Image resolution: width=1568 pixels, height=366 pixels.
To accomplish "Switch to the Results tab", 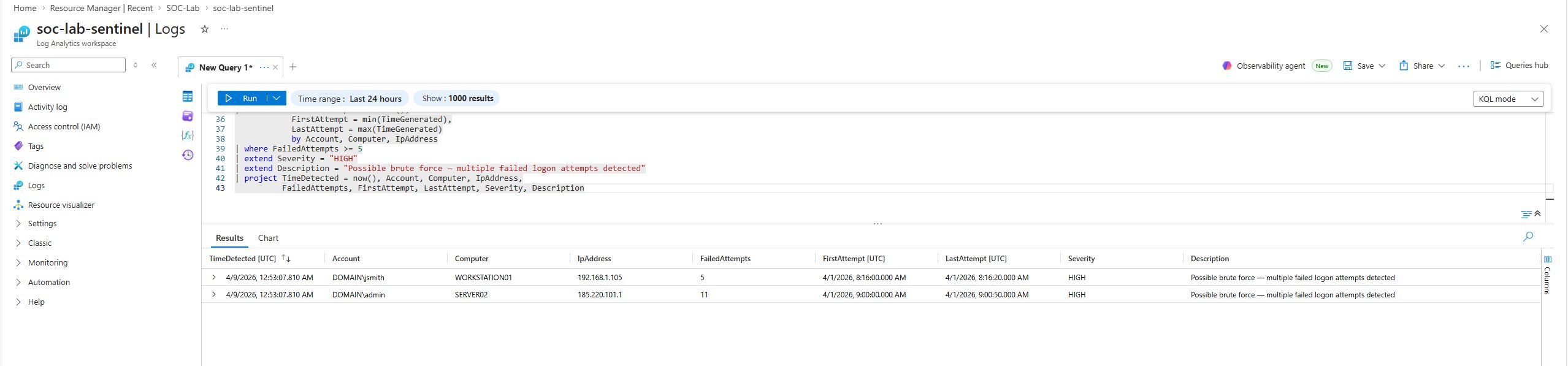I will tap(229, 238).
